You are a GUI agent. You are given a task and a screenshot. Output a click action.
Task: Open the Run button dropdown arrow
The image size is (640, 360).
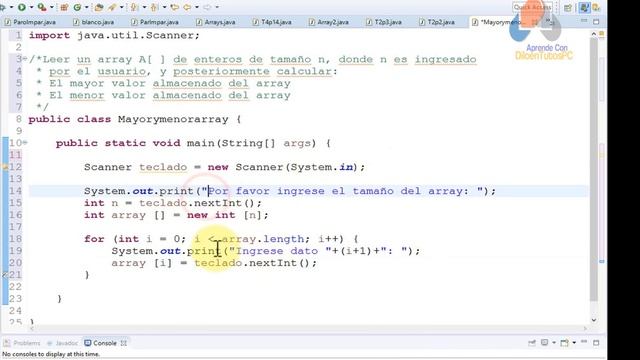[31, 7]
